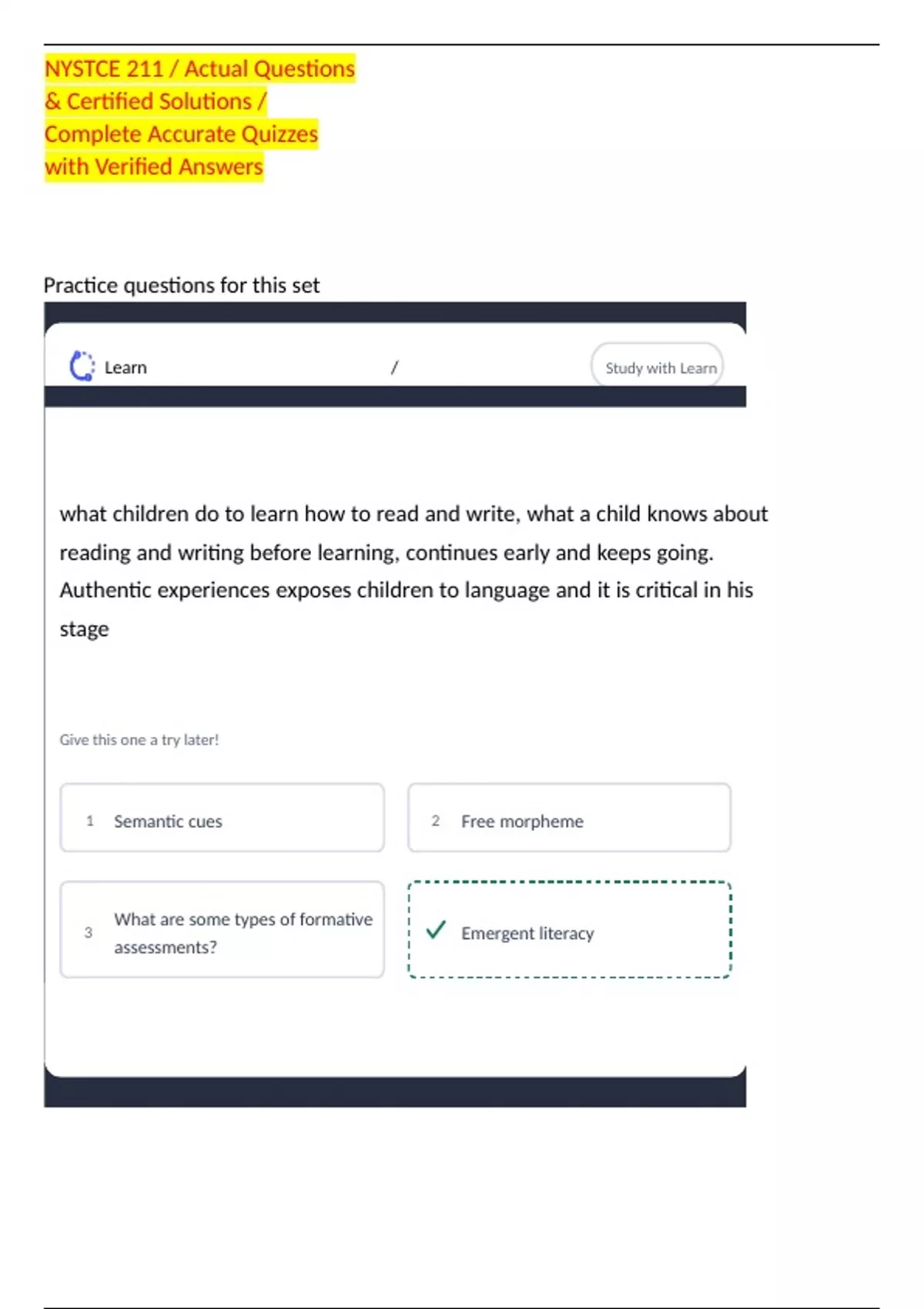Pick the formative assessments answer option
The height and width of the screenshot is (1309, 924).
222,929
